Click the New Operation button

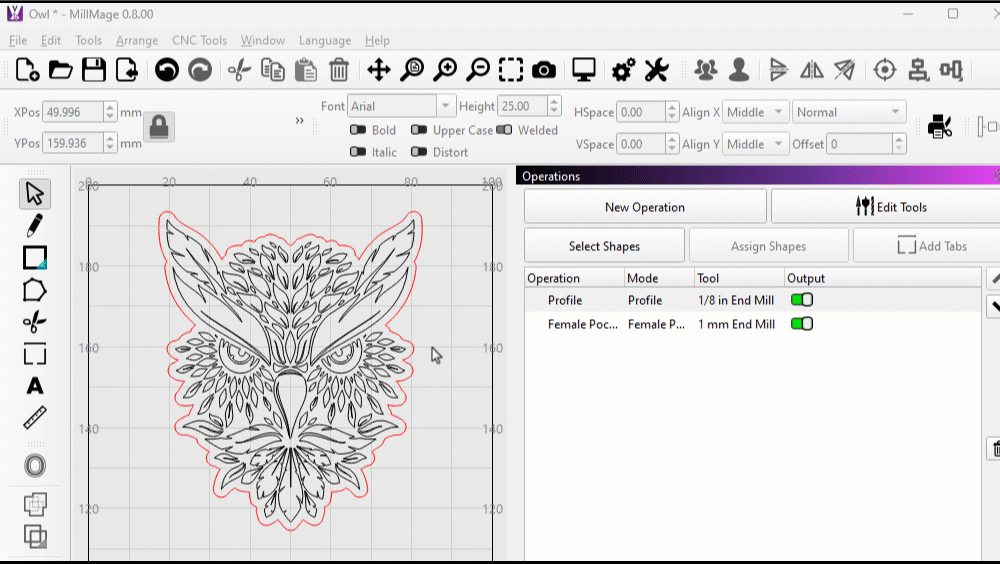(x=645, y=207)
